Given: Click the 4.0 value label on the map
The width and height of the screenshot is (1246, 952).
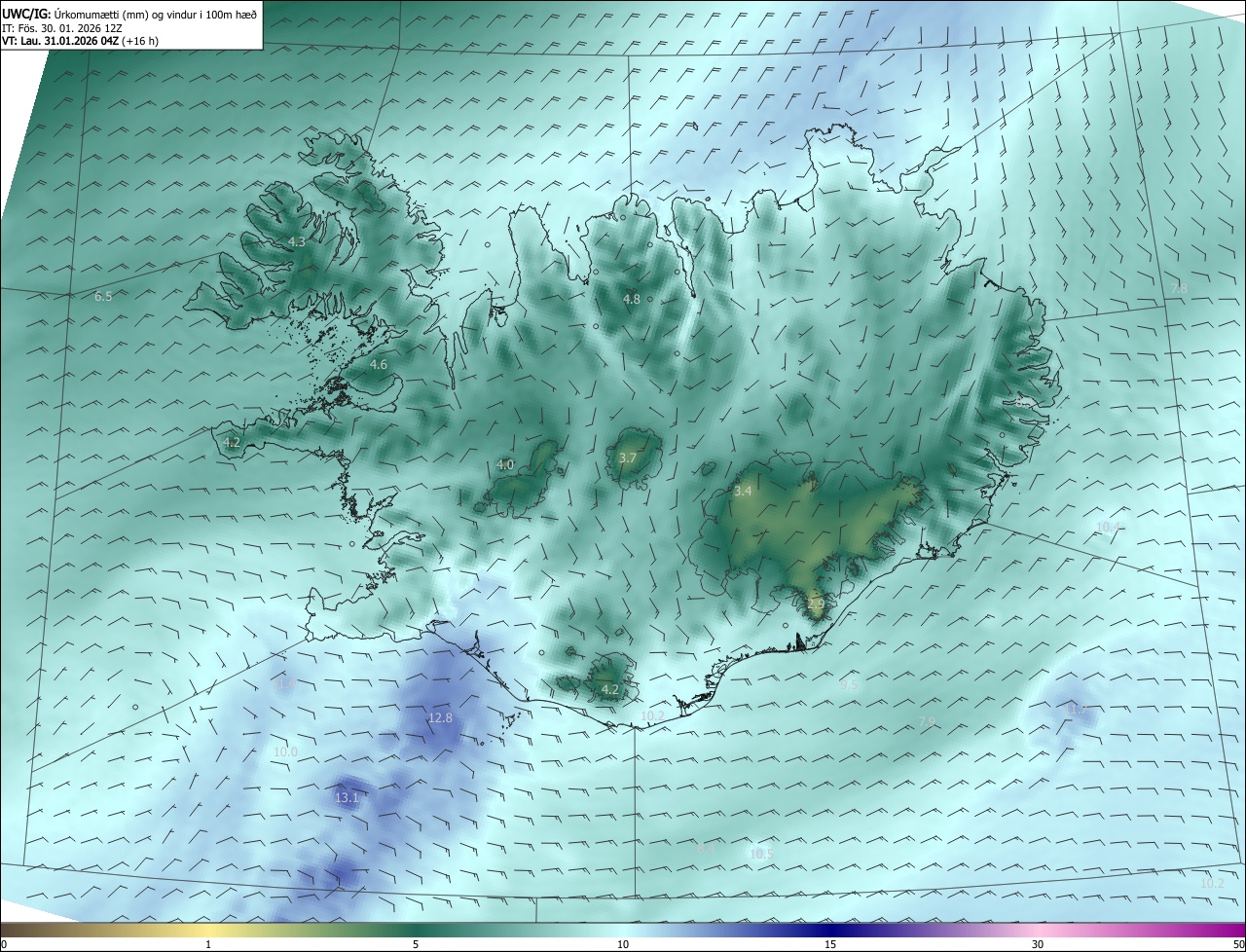Looking at the screenshot, I should point(505,465).
